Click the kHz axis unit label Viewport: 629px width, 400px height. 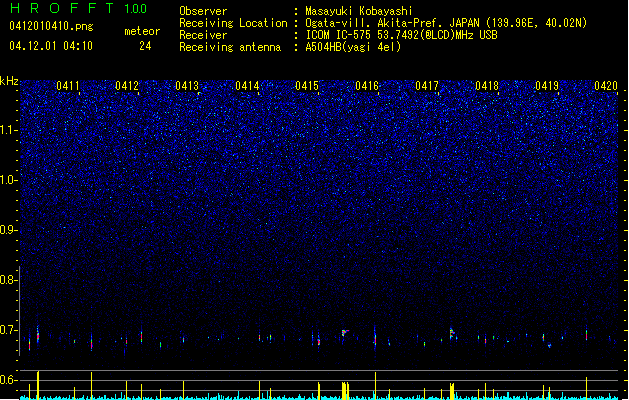tap(9, 81)
